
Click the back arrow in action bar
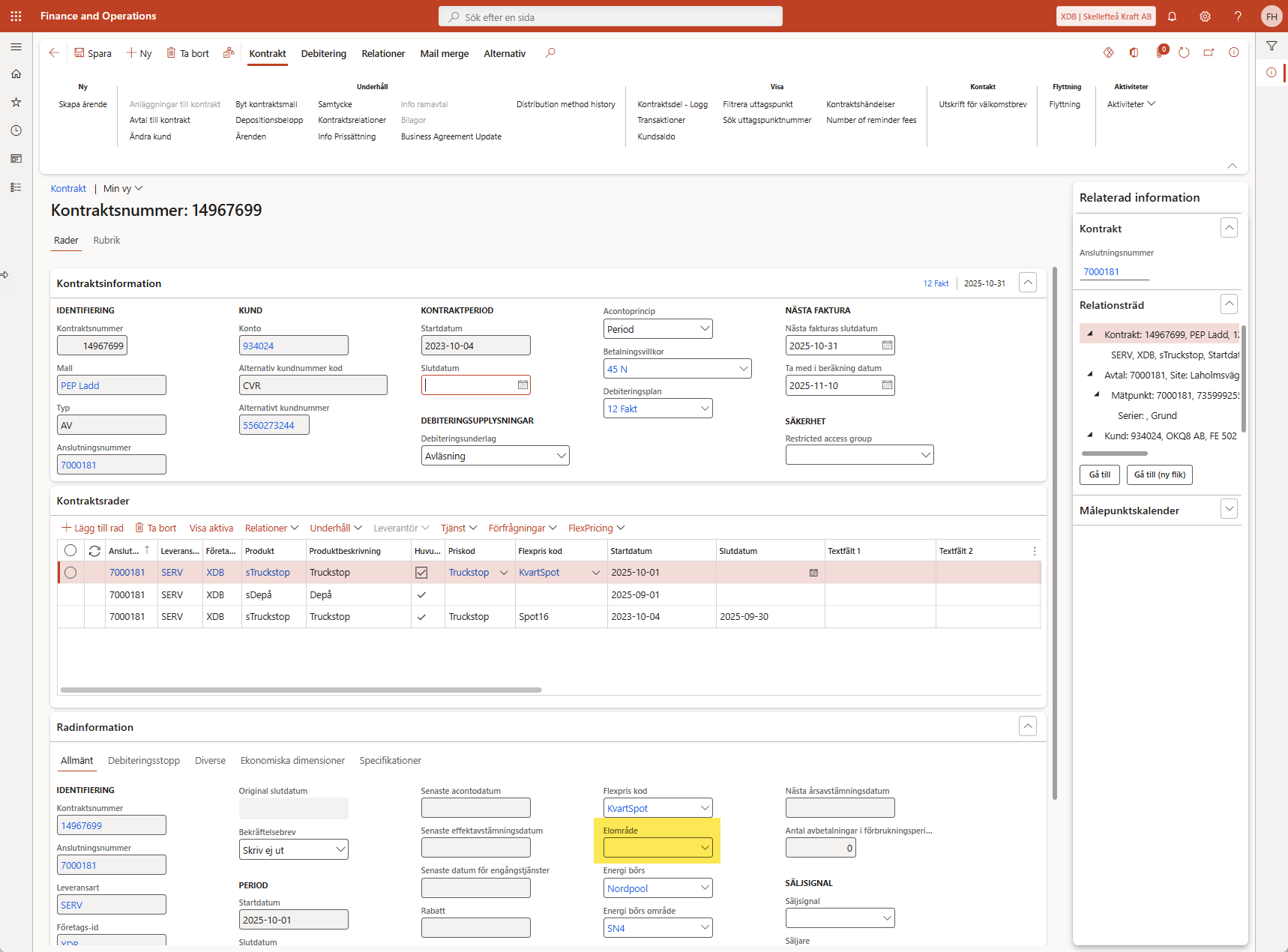coord(54,52)
